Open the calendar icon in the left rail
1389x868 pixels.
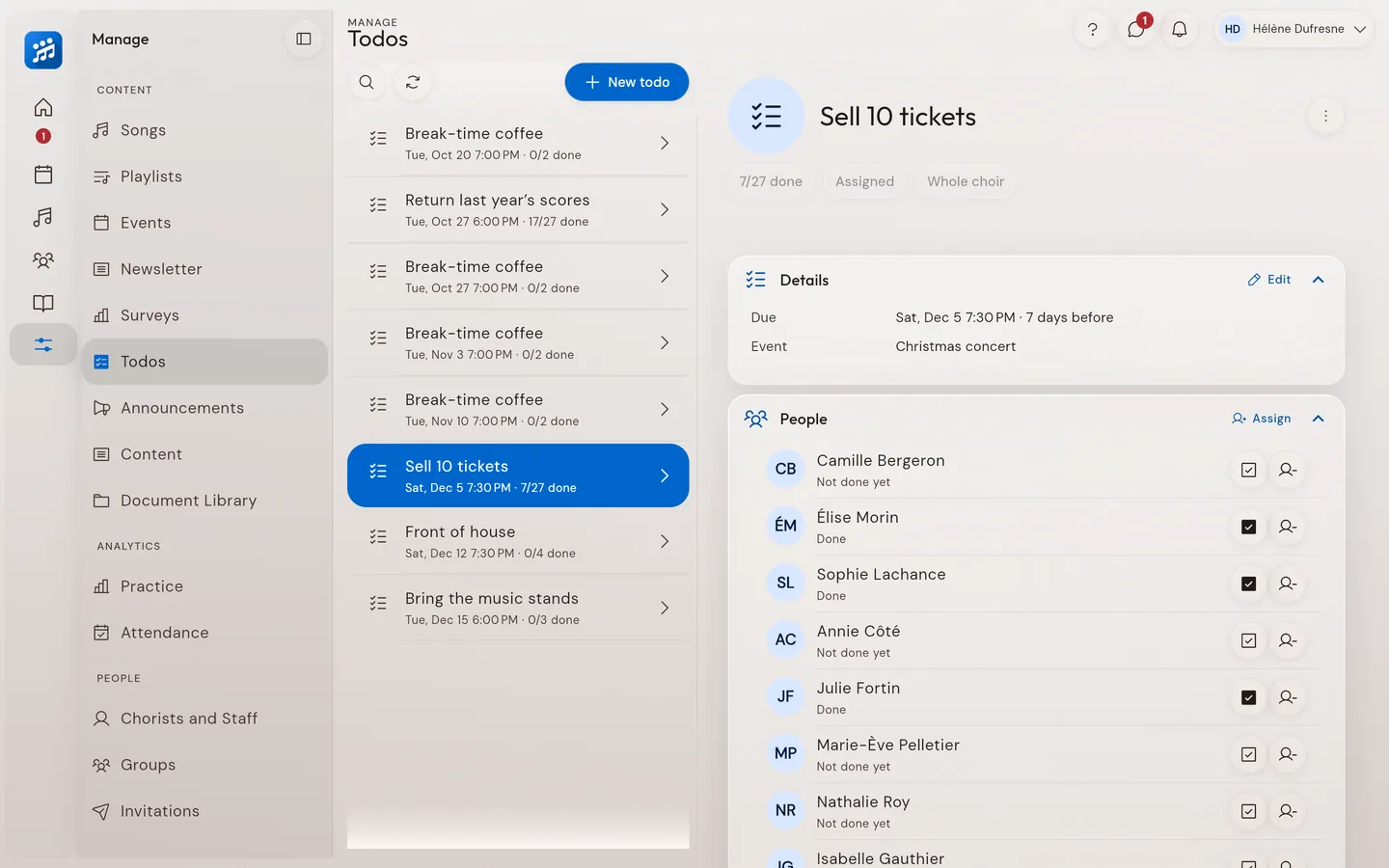tap(43, 175)
